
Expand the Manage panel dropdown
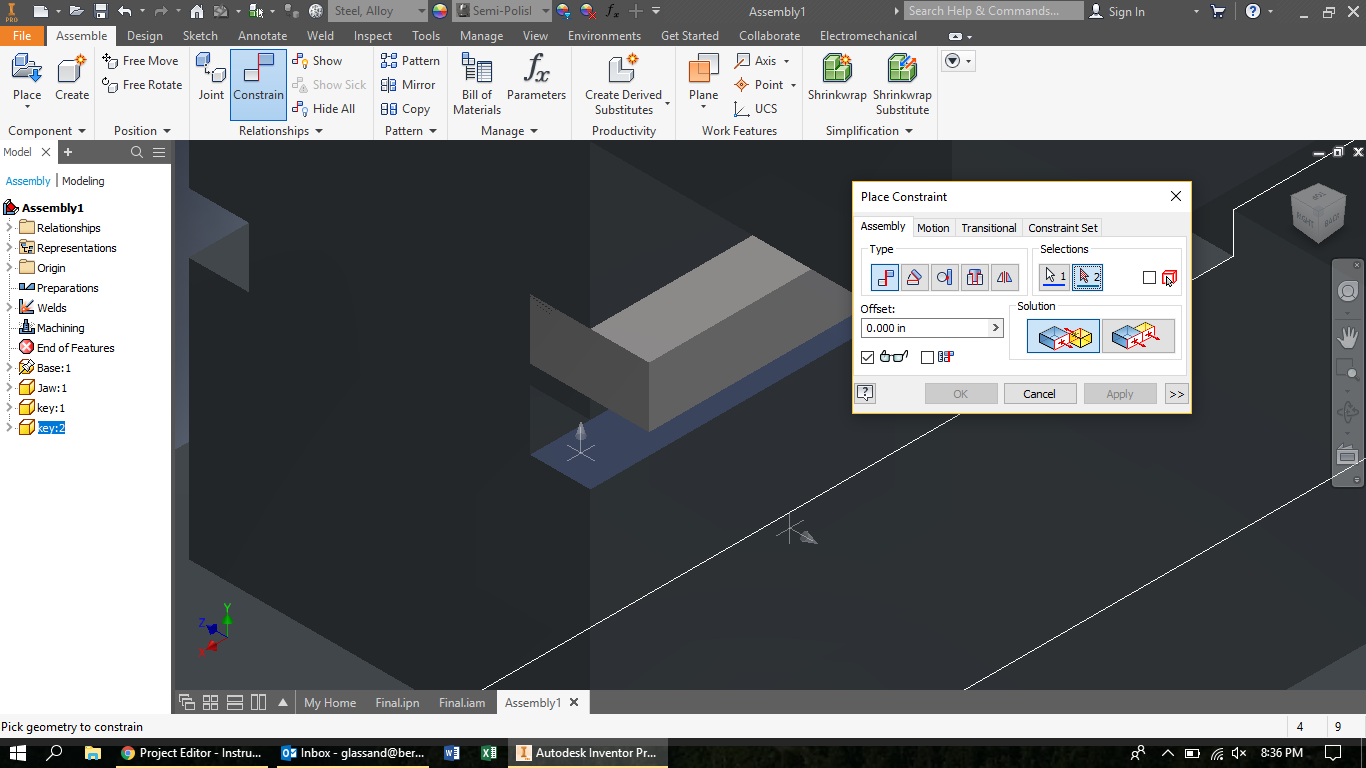[x=534, y=131]
